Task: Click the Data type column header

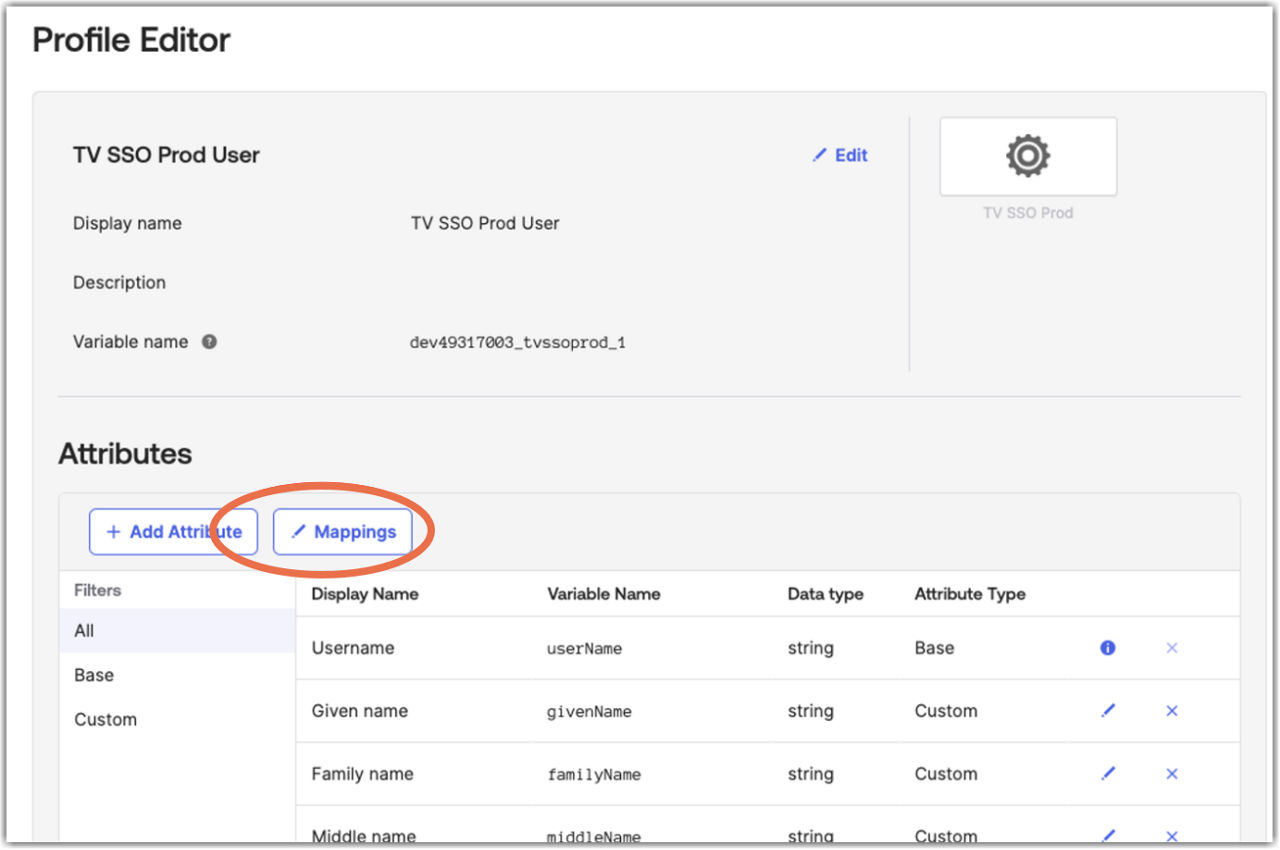Action: click(x=825, y=594)
